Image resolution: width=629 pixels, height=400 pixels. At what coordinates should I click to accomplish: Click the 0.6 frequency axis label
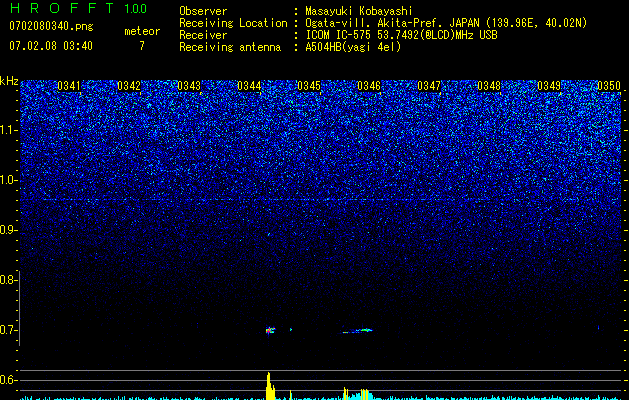coord(8,380)
